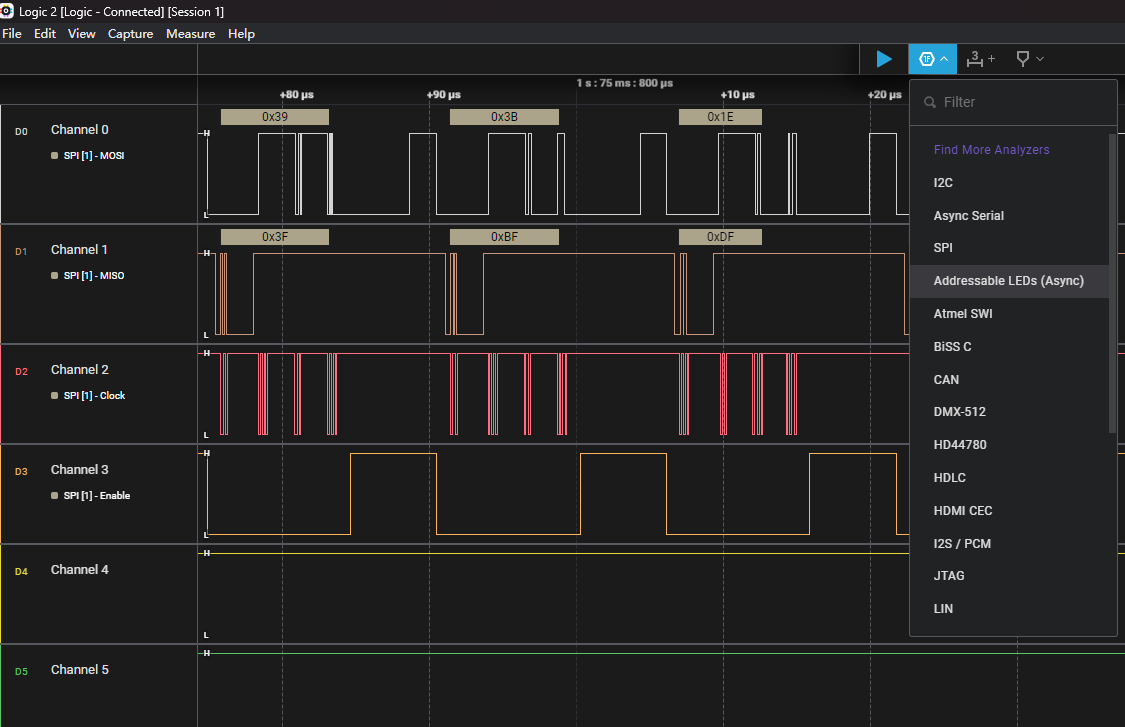This screenshot has height=727, width=1125.
Task: Click the D0 channel color tag
Action: point(22,132)
